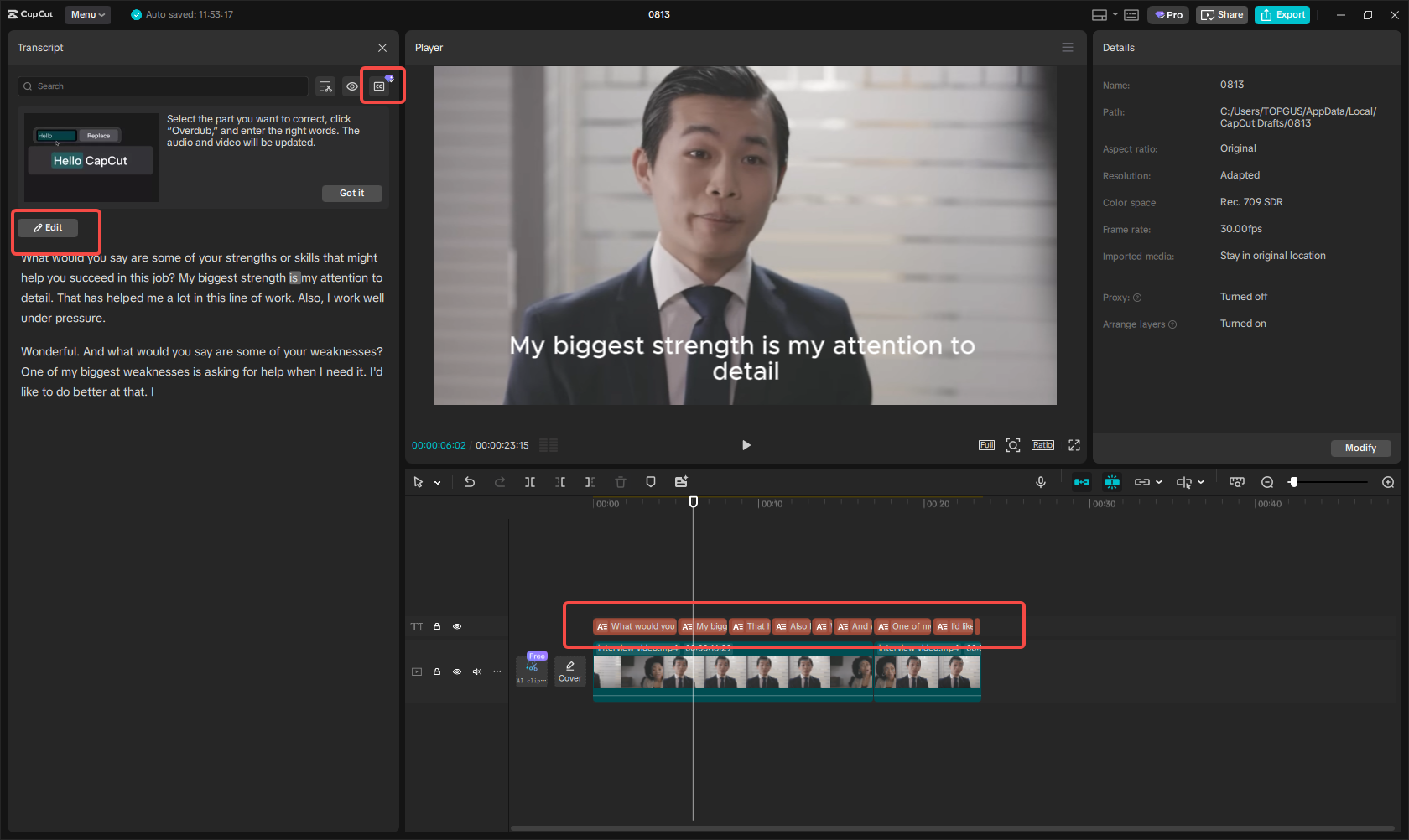The width and height of the screenshot is (1409, 840).
Task: Undo the last action
Action: [470, 482]
